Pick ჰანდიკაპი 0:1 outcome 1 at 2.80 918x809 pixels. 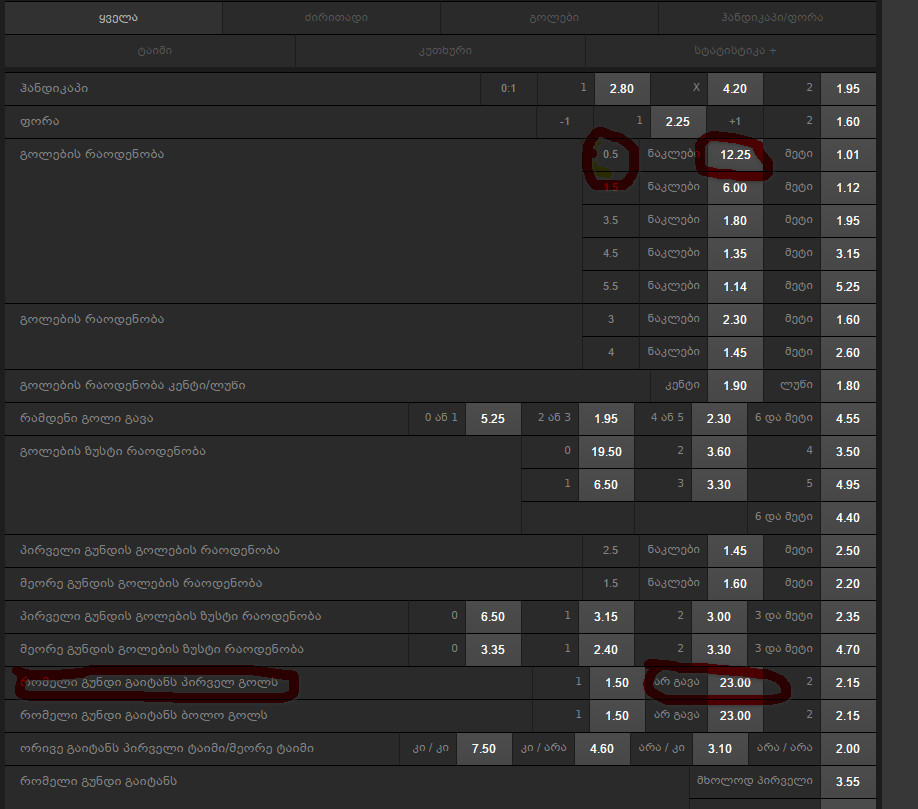[622, 89]
